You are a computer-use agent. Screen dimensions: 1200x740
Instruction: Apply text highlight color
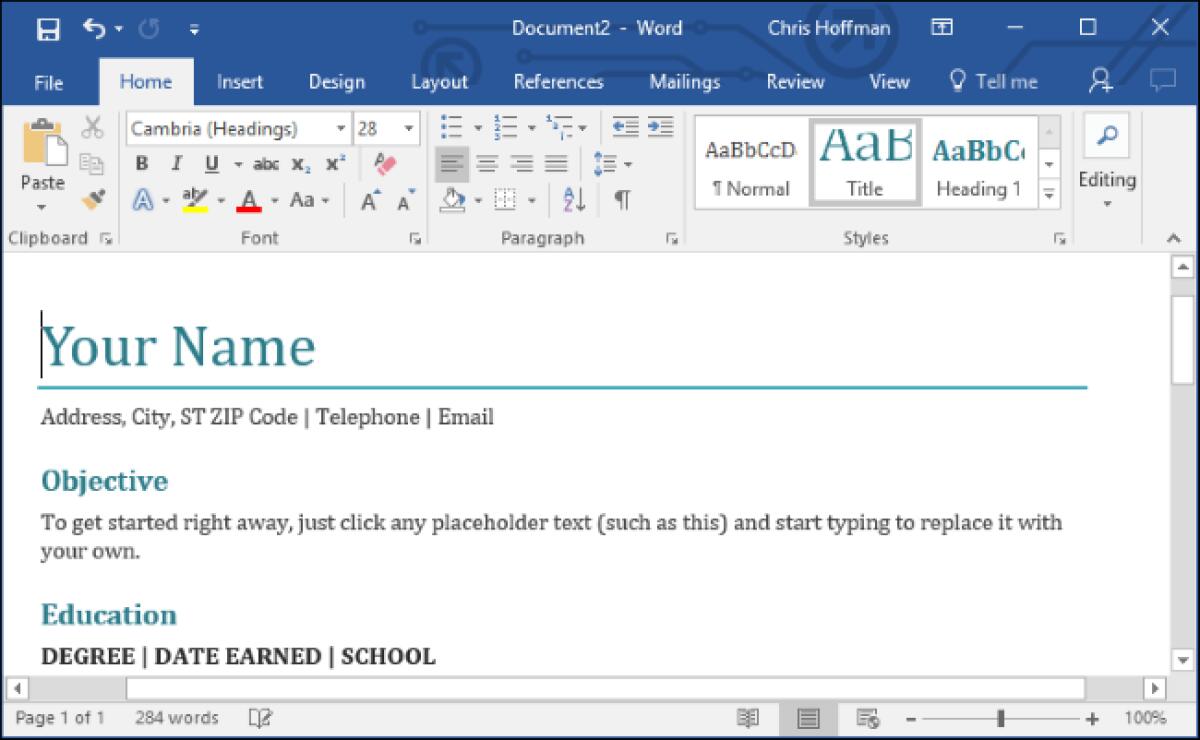coord(194,200)
